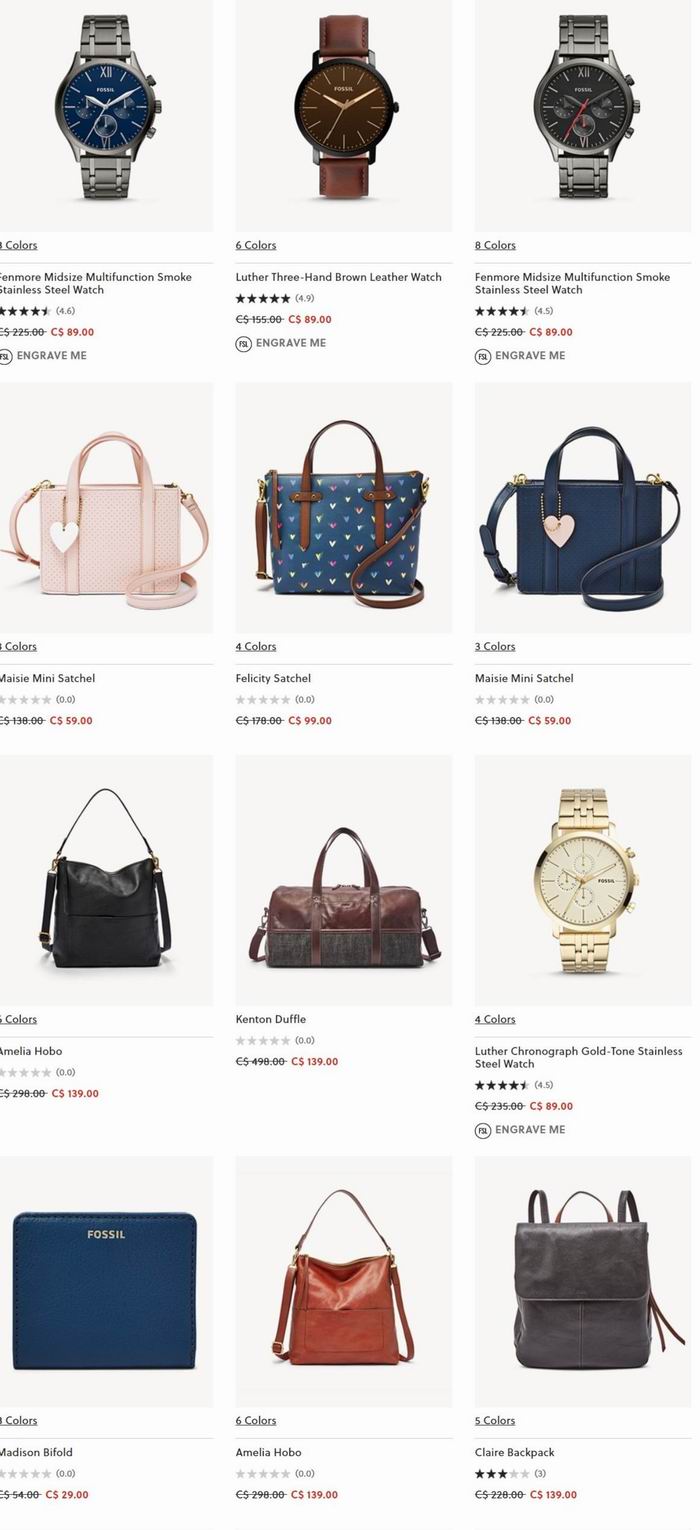Click star rating of Luther Chronograph Gold-Tone Watch
The width and height of the screenshot is (700, 1530).
[502, 1085]
